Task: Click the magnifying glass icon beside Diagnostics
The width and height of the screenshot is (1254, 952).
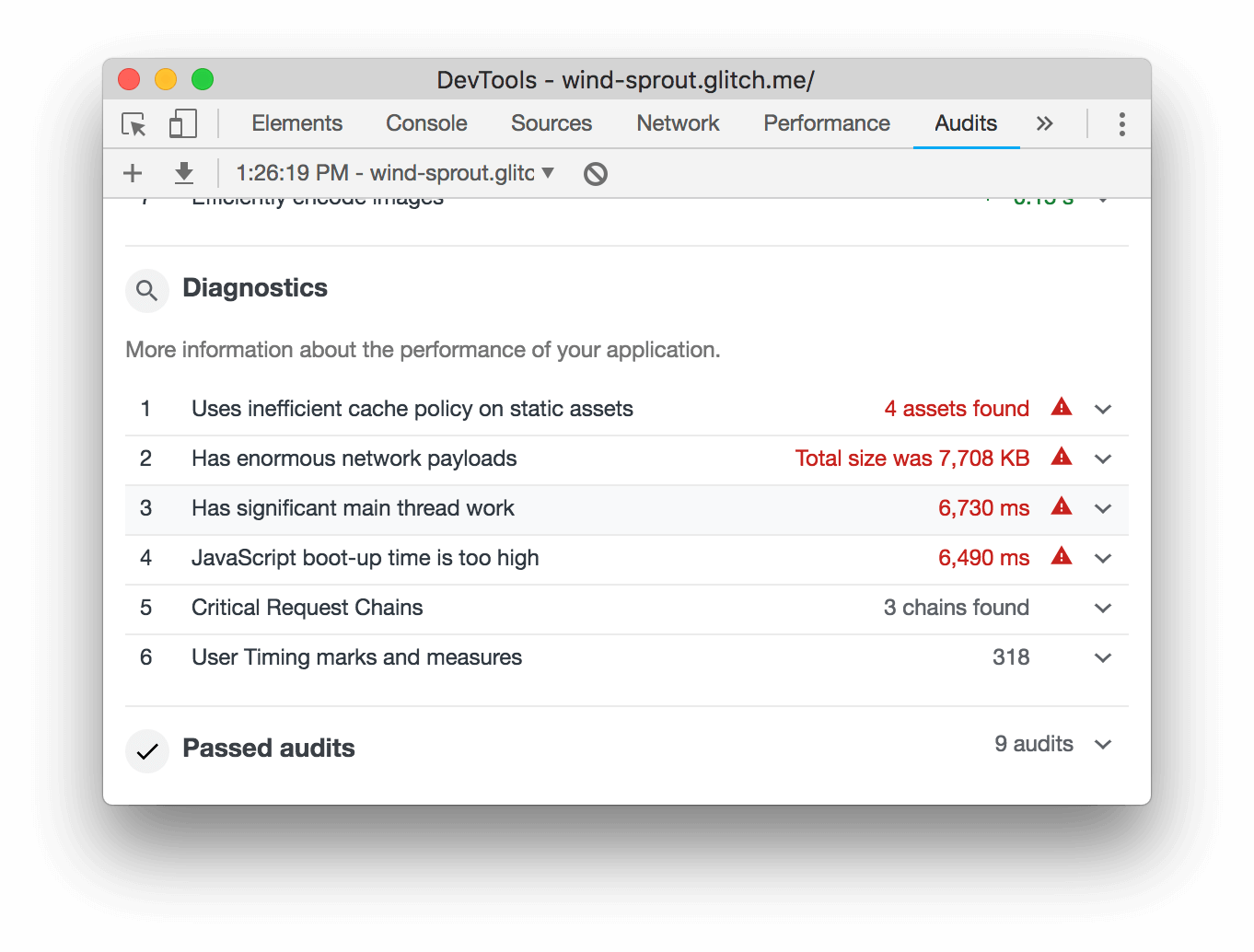Action: [146, 290]
